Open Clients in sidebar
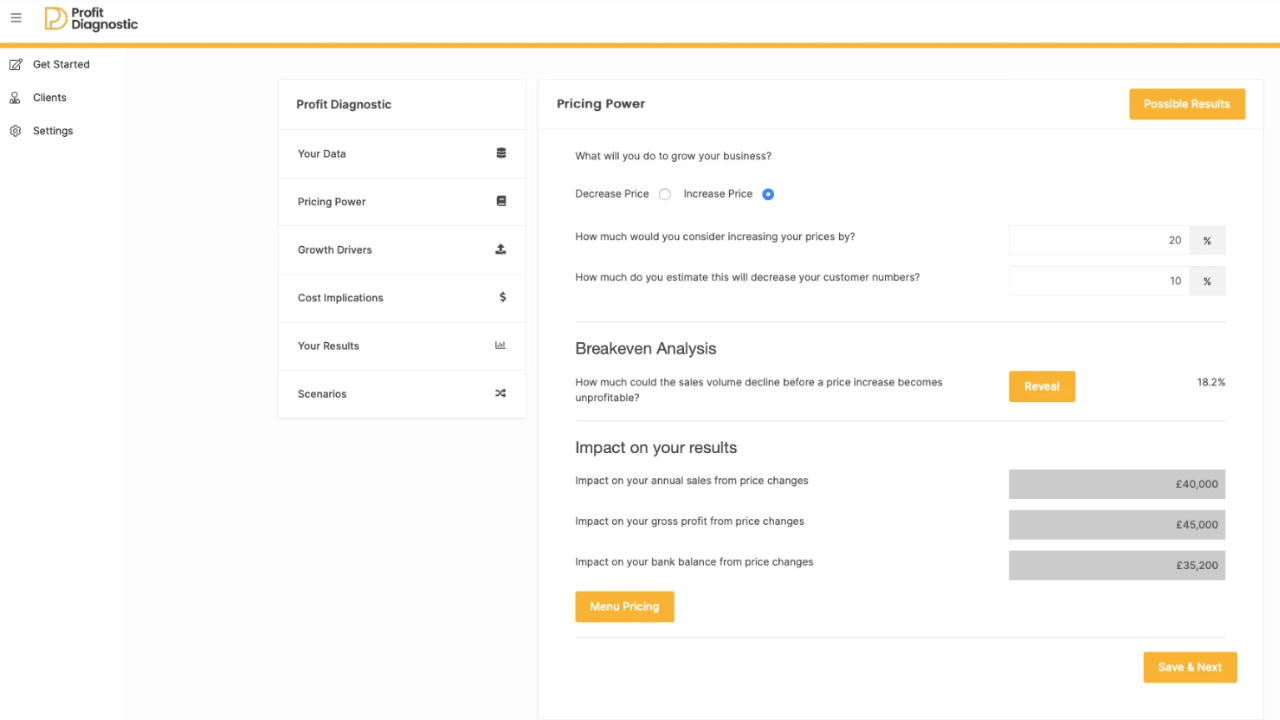 coord(50,97)
